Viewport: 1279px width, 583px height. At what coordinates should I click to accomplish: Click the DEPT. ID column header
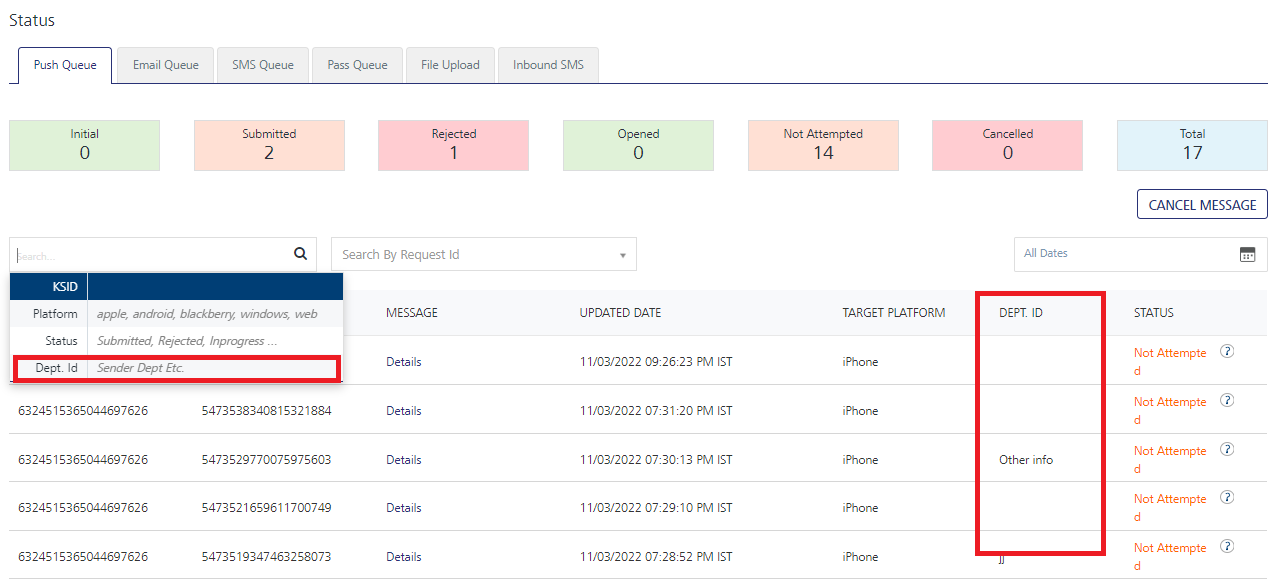pos(1021,313)
